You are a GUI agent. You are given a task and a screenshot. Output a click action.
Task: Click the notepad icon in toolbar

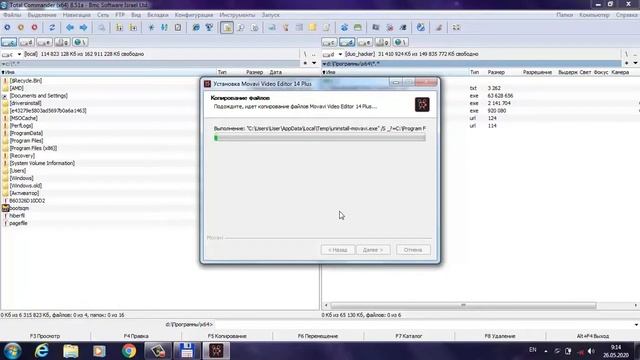tap(178, 27)
